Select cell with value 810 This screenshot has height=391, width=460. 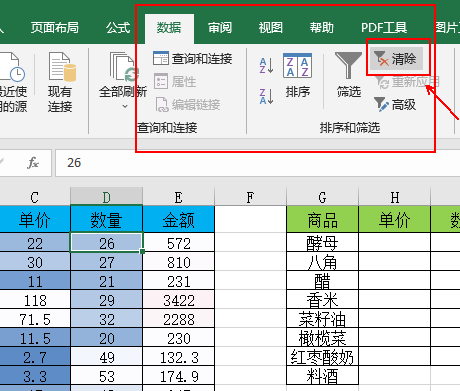(179, 262)
